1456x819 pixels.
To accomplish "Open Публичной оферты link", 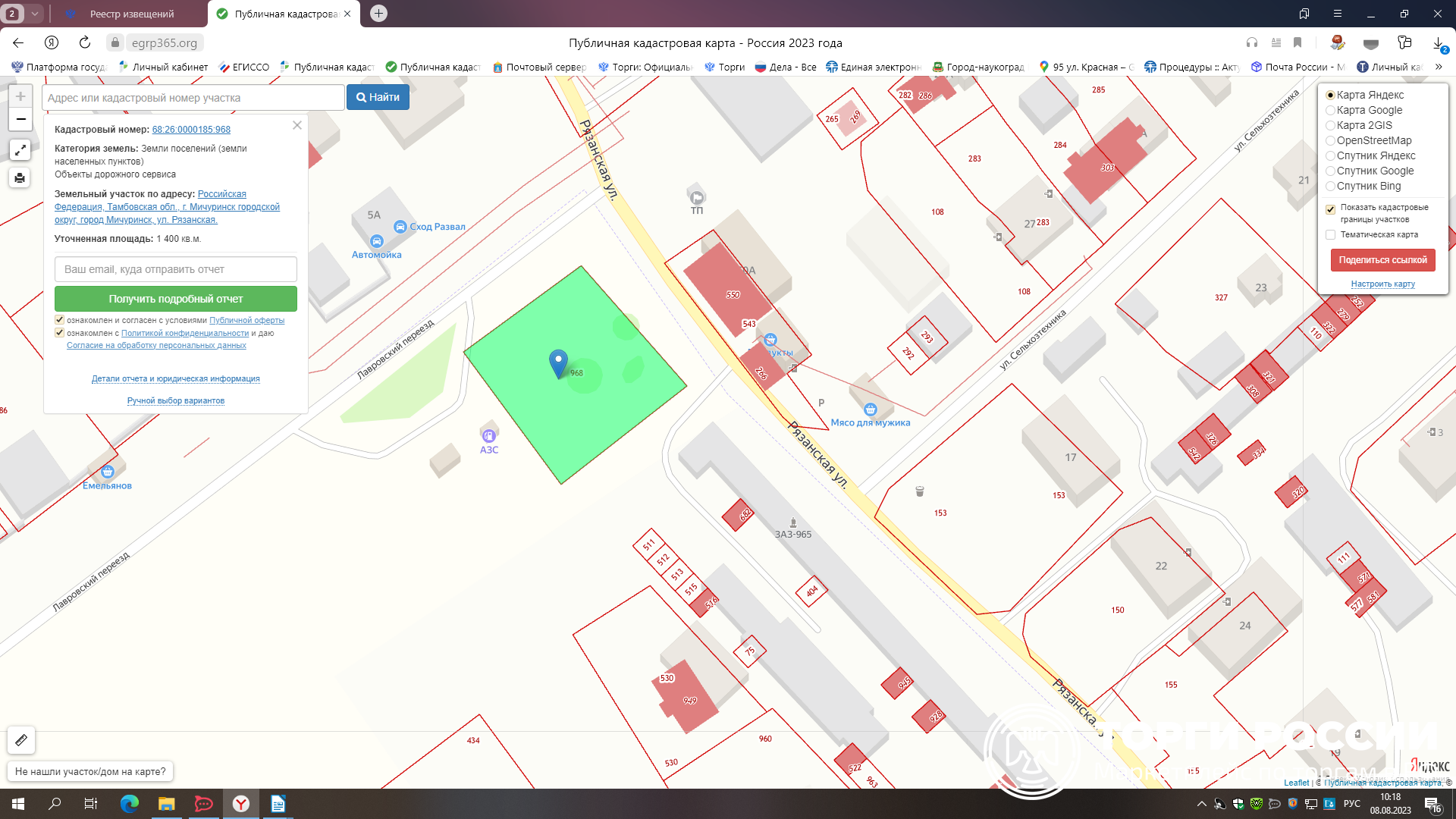I will (246, 320).
